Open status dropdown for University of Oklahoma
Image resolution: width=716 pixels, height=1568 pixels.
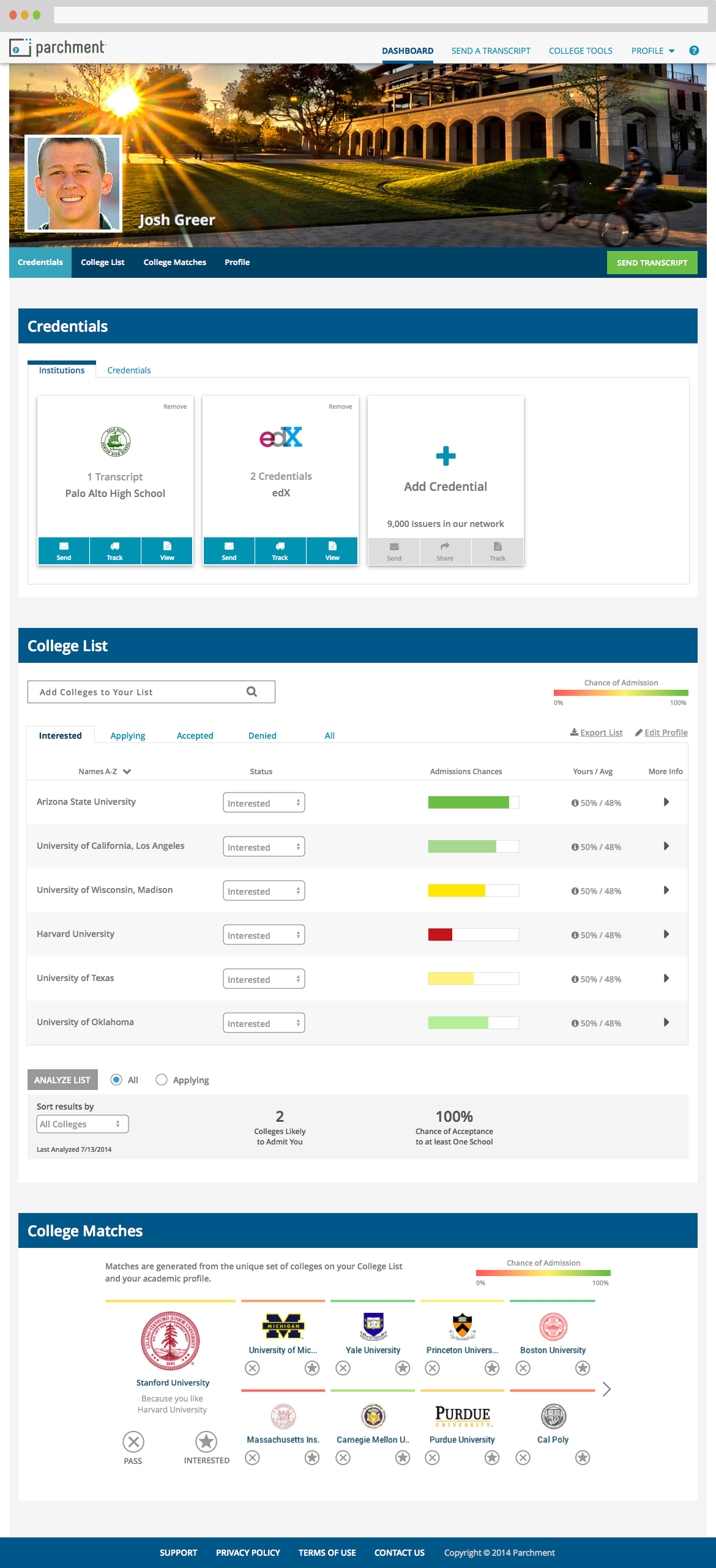264,1023
